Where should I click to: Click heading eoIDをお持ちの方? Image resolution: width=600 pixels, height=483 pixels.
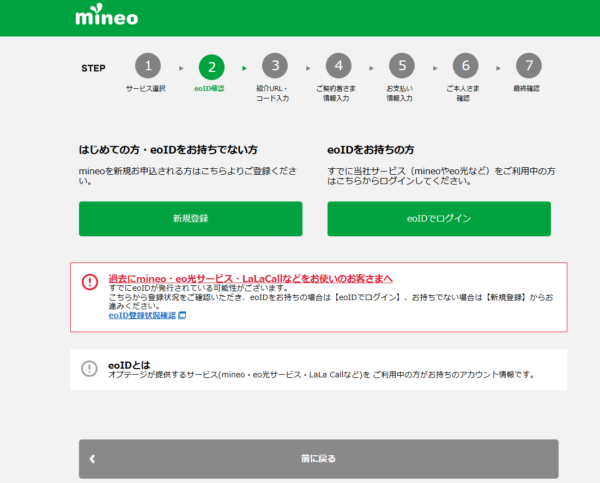[x=370, y=150]
